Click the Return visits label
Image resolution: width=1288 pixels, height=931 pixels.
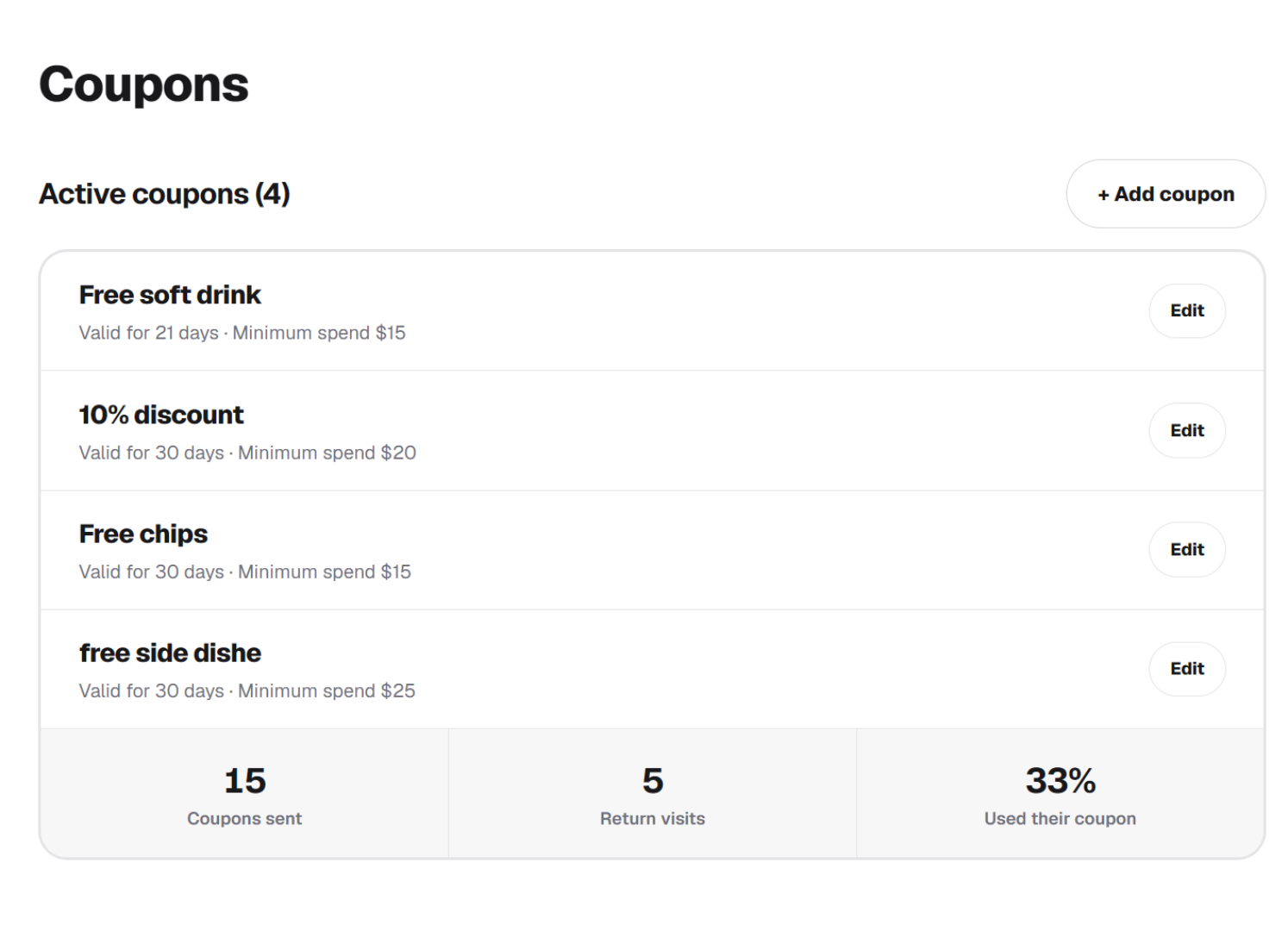[653, 819]
